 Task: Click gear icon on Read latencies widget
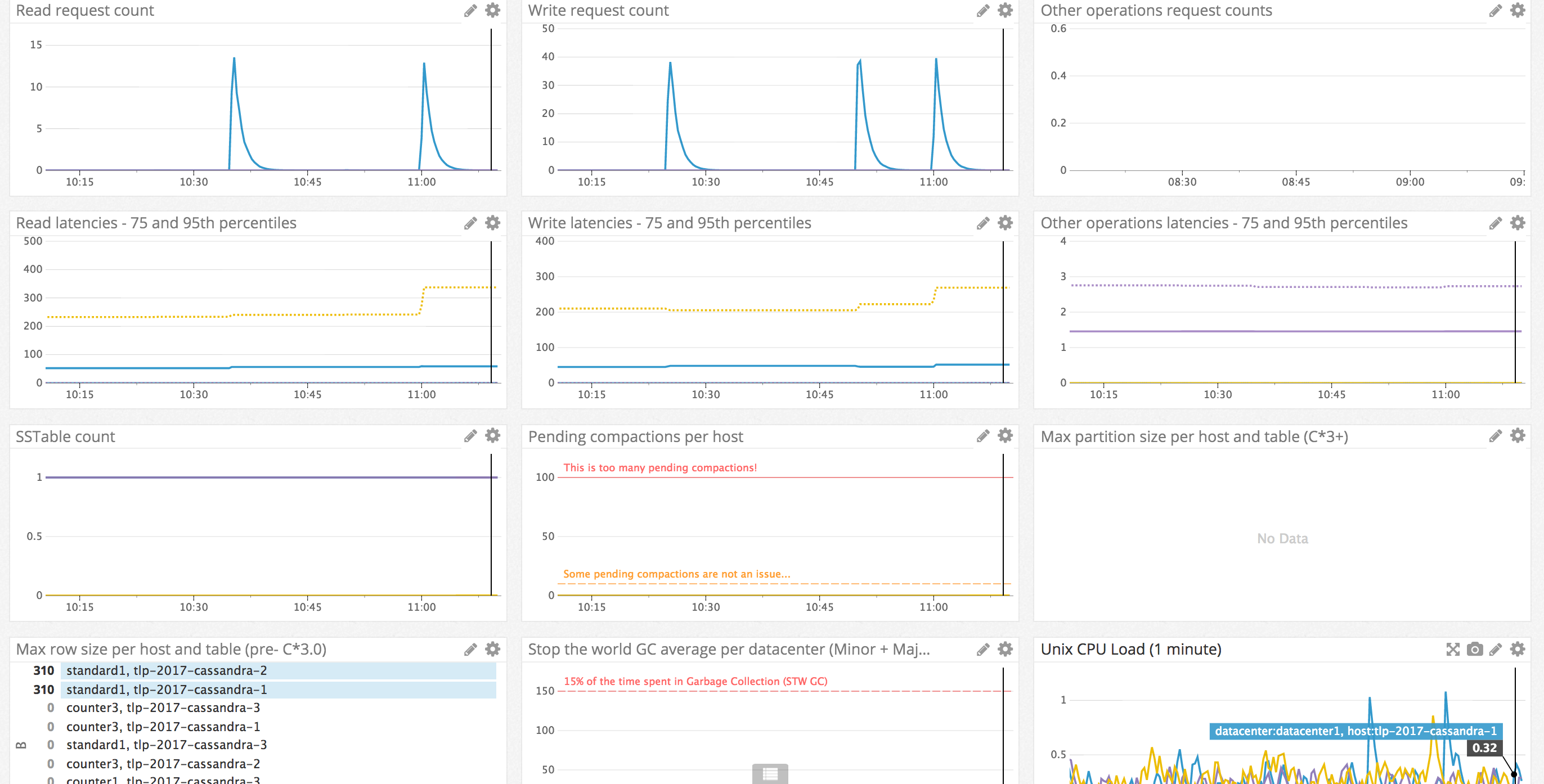coord(493,223)
